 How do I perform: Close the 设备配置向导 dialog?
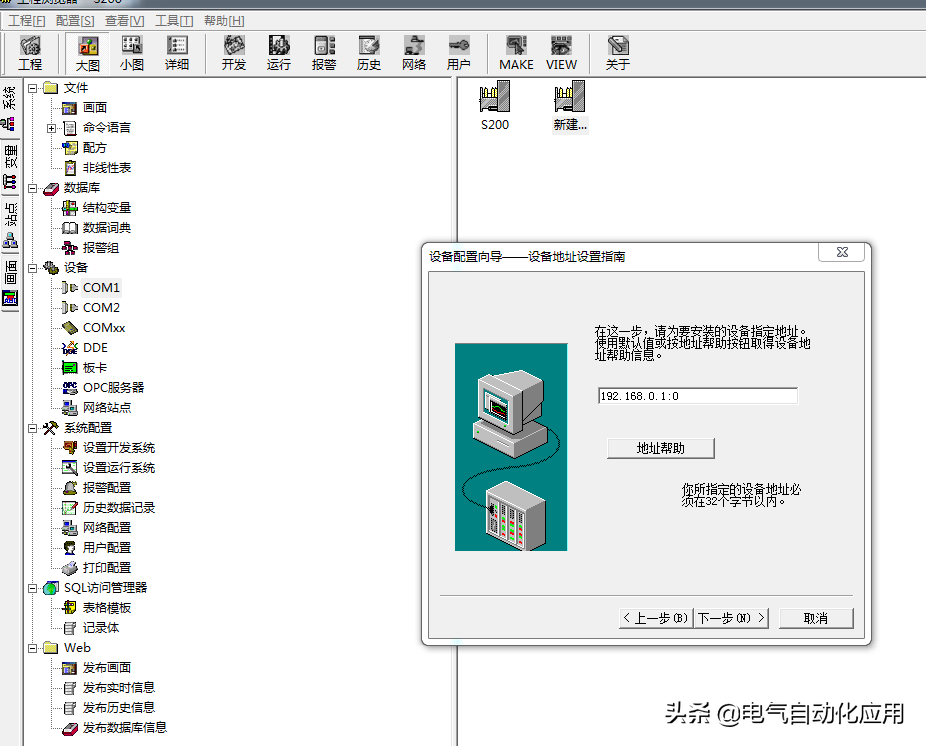click(842, 252)
